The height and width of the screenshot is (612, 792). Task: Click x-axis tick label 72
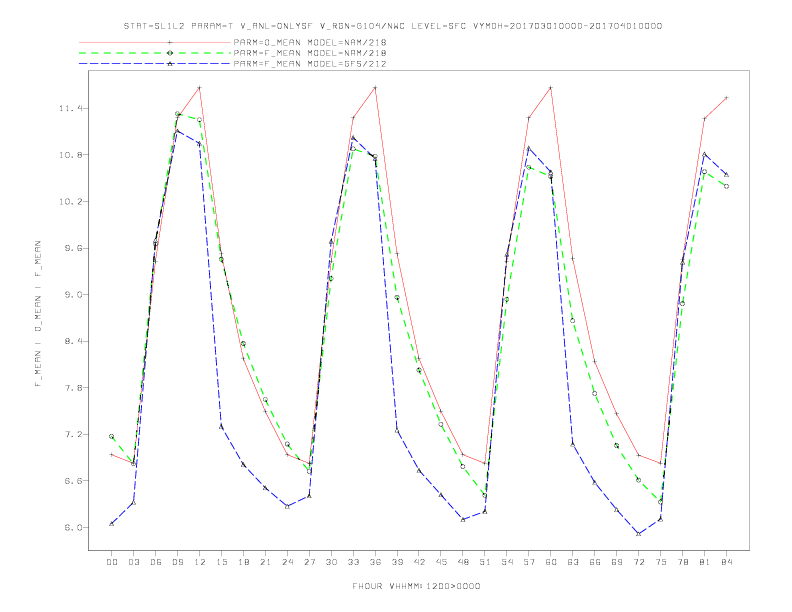tap(639, 562)
